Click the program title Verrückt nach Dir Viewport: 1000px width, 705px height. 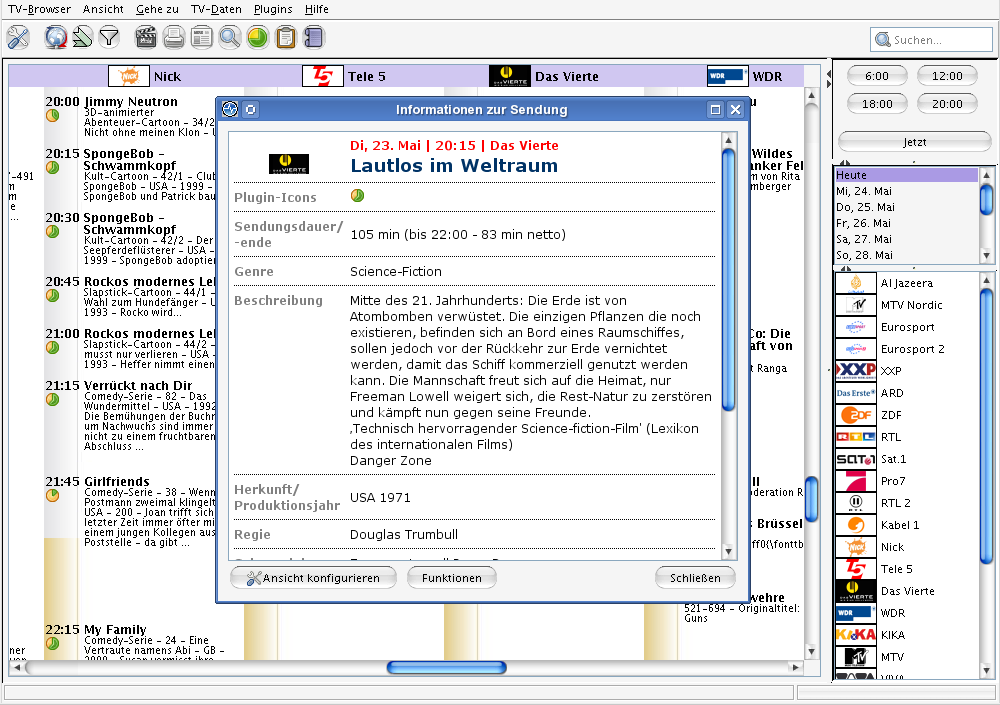(138, 385)
